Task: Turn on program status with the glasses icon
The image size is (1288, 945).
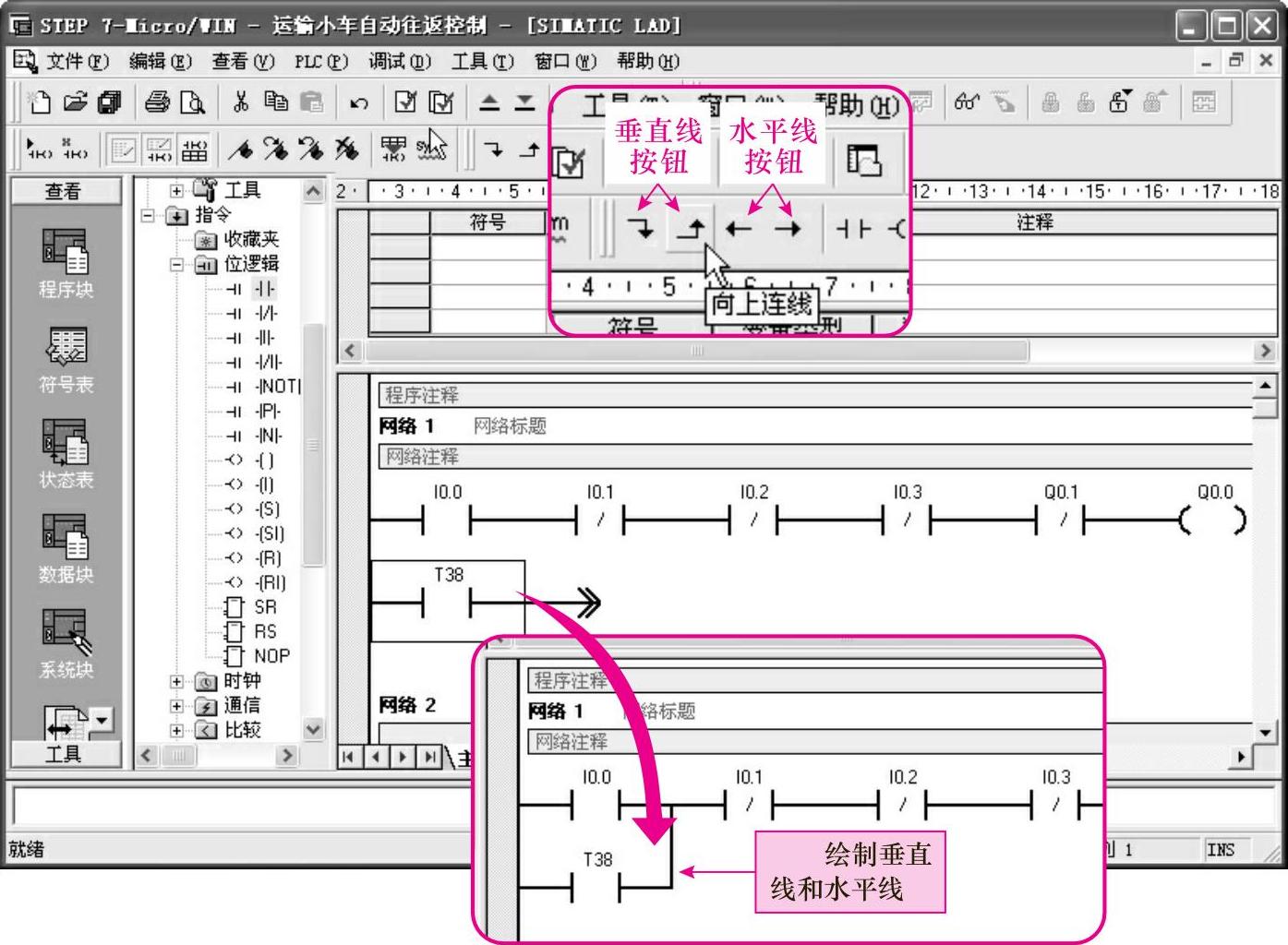Action: (967, 102)
